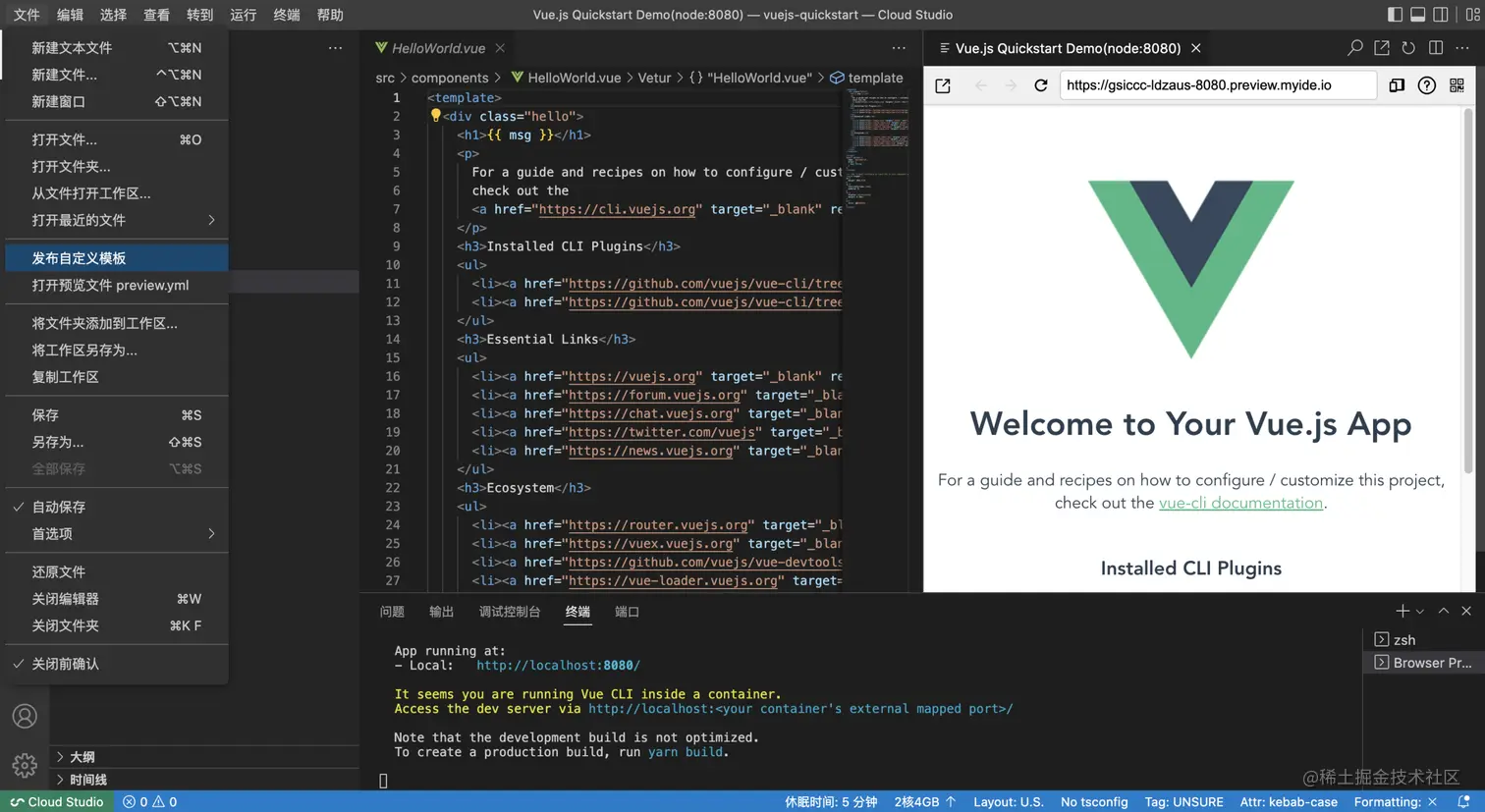Screen dimensions: 1485x812
Task: Show QR code for preview URL
Action: pyautogui.click(x=1457, y=85)
